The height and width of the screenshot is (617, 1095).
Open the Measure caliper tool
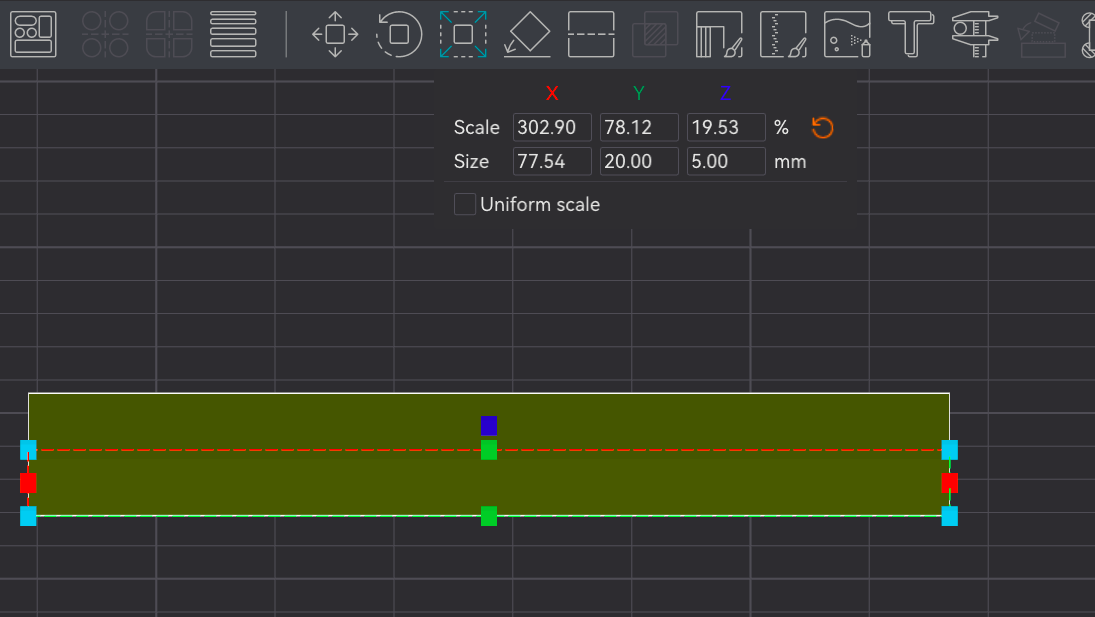click(x=974, y=34)
